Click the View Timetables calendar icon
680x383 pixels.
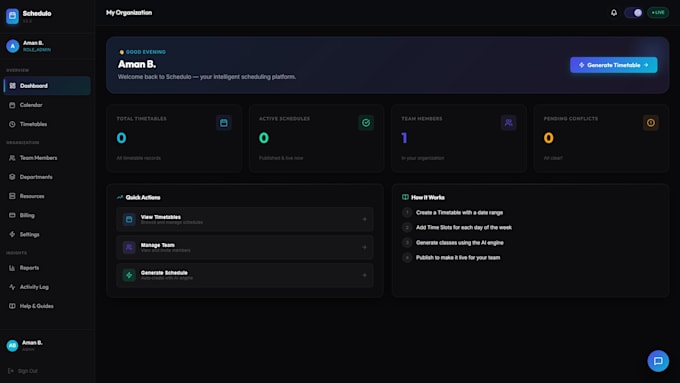point(129,219)
